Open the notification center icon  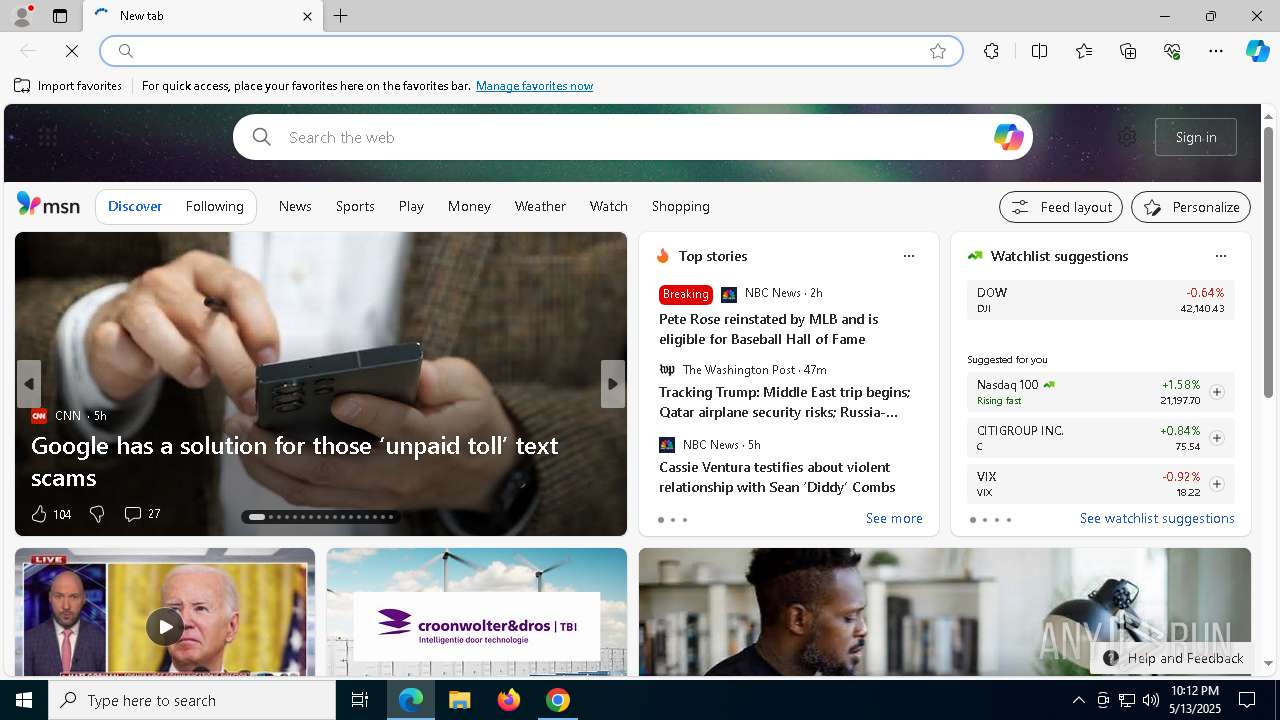pos(1247,700)
